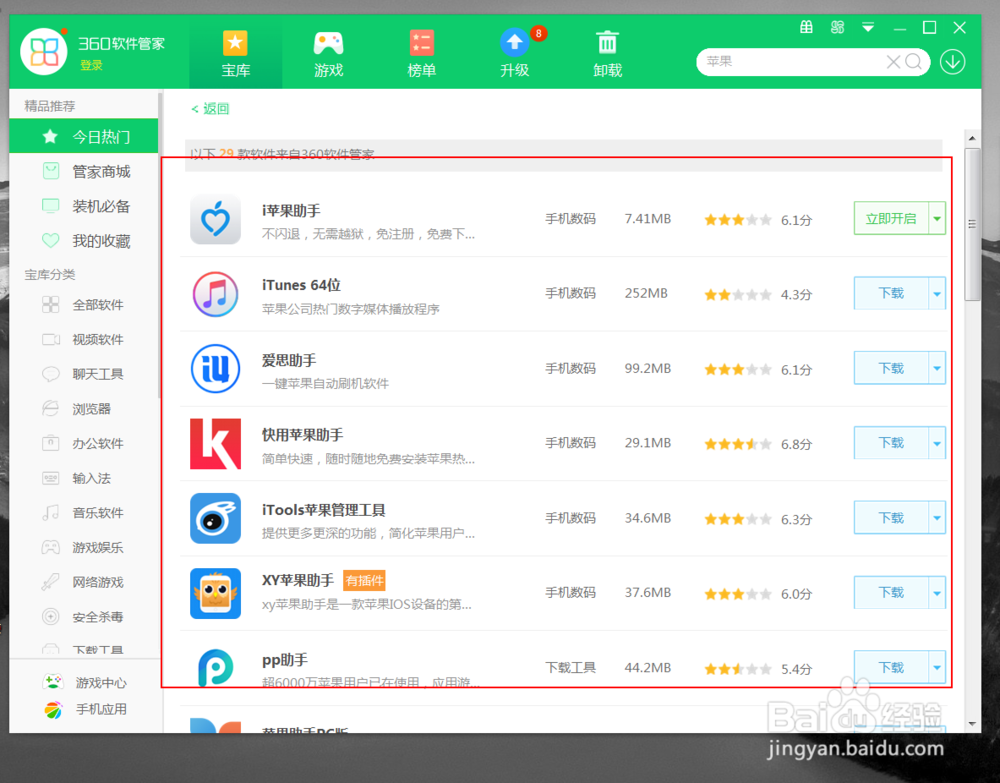This screenshot has height=783, width=1000.
Task: Click the skin icon next to gift box
Action: click(x=837, y=27)
